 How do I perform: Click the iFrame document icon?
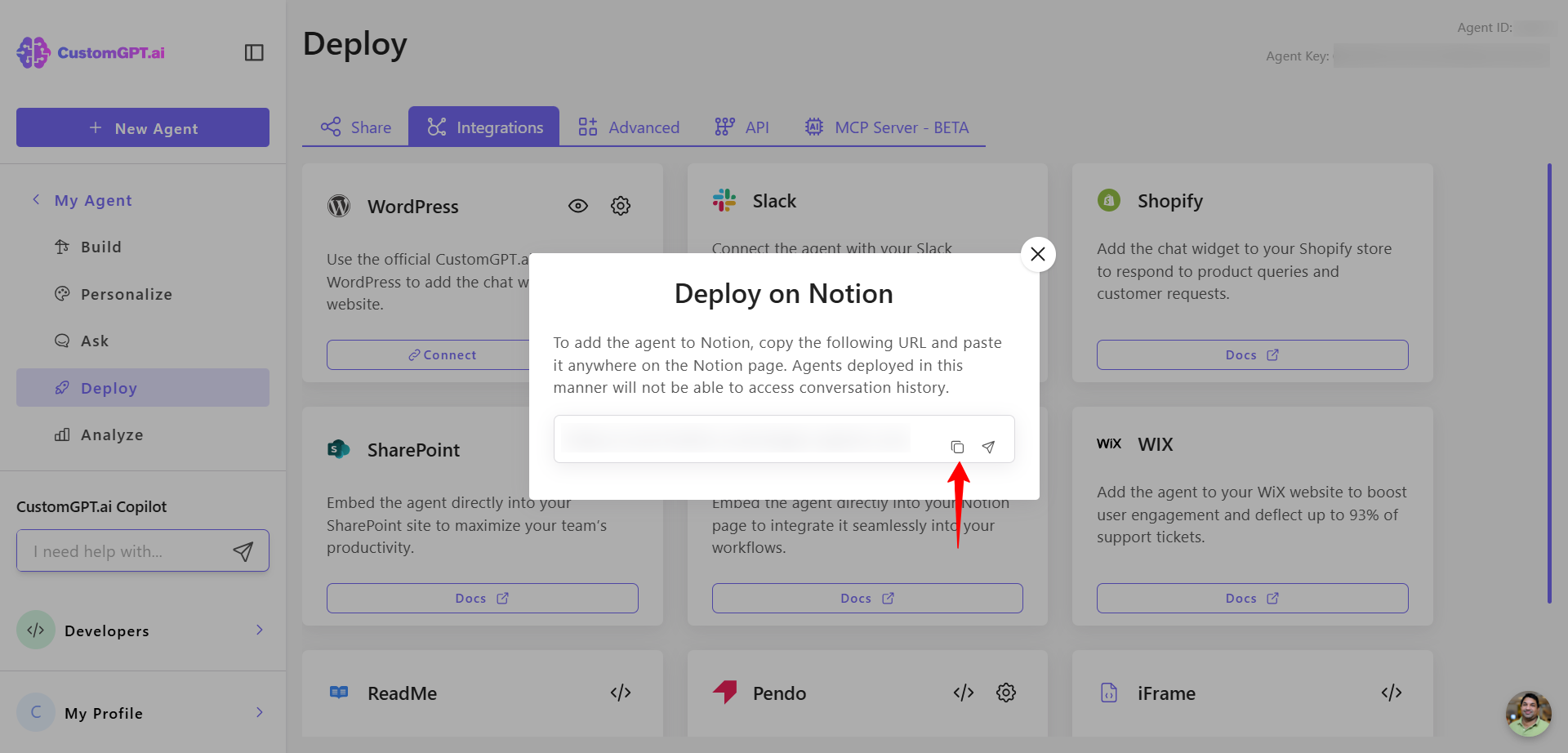pos(1109,693)
